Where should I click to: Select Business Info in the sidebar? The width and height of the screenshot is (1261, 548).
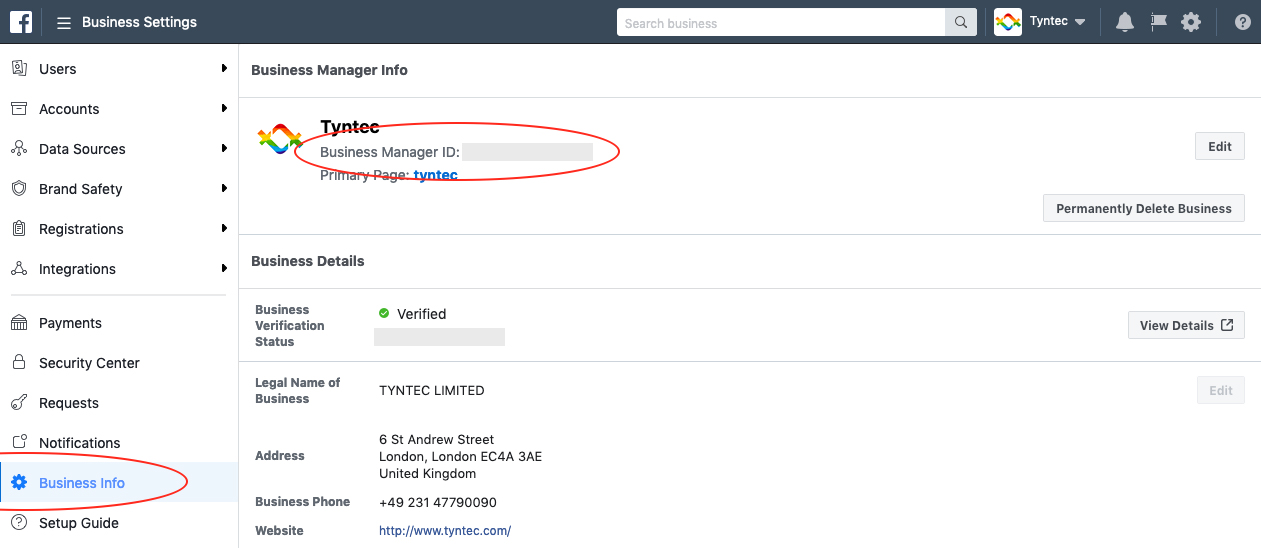pyautogui.click(x=119, y=483)
